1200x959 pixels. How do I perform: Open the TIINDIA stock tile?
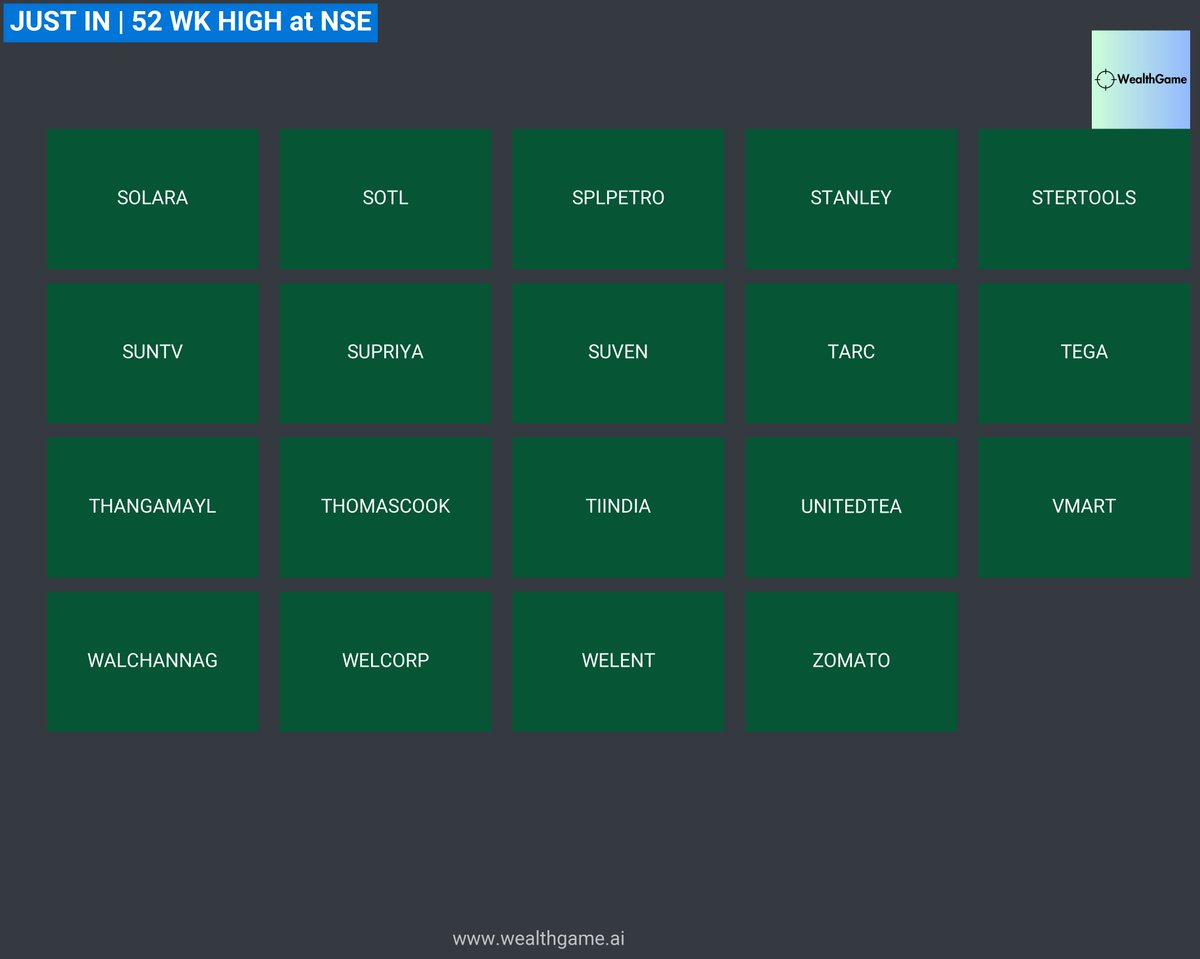(618, 506)
